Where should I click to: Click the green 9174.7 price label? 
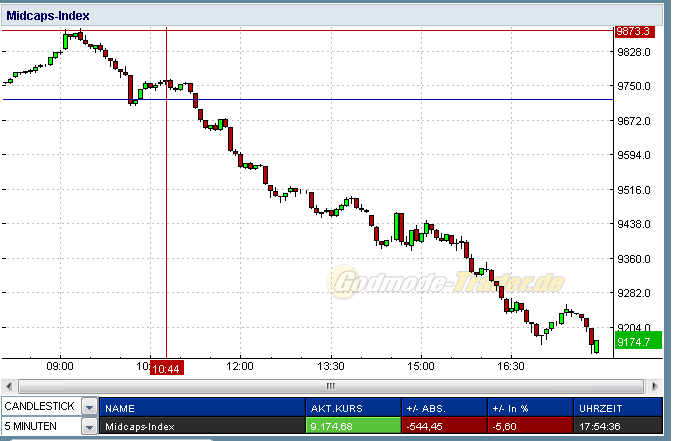tap(638, 342)
